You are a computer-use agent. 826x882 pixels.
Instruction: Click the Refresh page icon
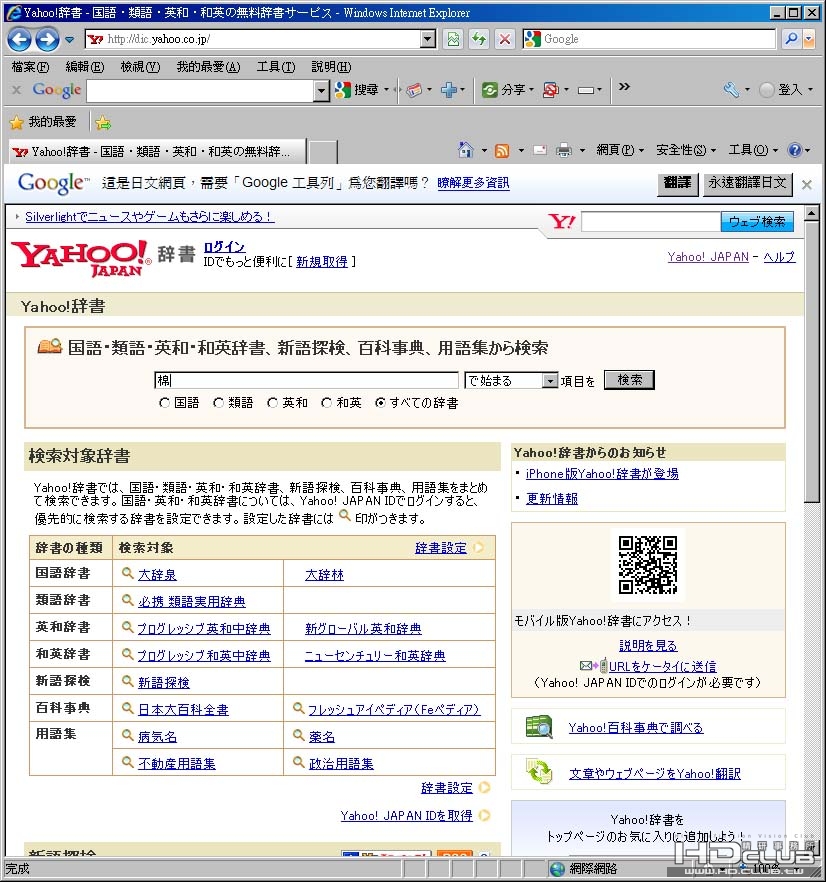pos(479,39)
